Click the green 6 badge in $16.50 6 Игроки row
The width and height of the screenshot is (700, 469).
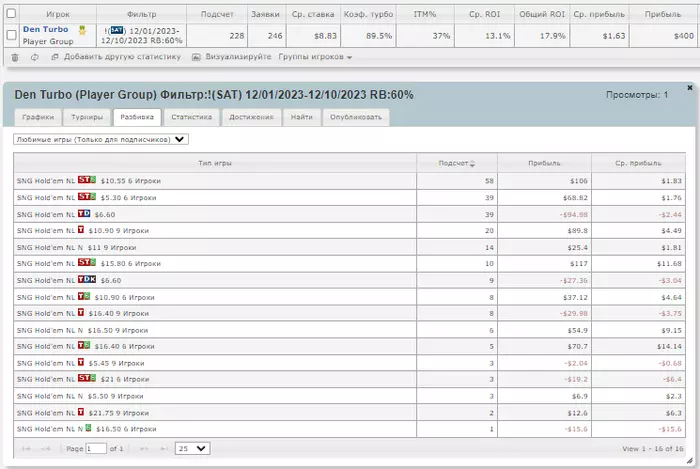(88, 428)
